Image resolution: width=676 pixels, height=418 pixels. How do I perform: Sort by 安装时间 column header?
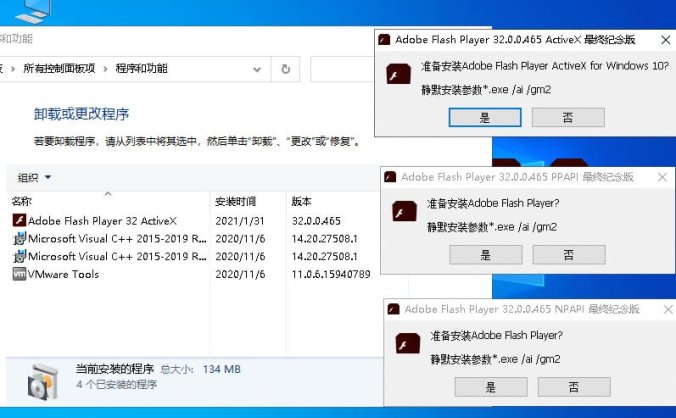coord(235,201)
